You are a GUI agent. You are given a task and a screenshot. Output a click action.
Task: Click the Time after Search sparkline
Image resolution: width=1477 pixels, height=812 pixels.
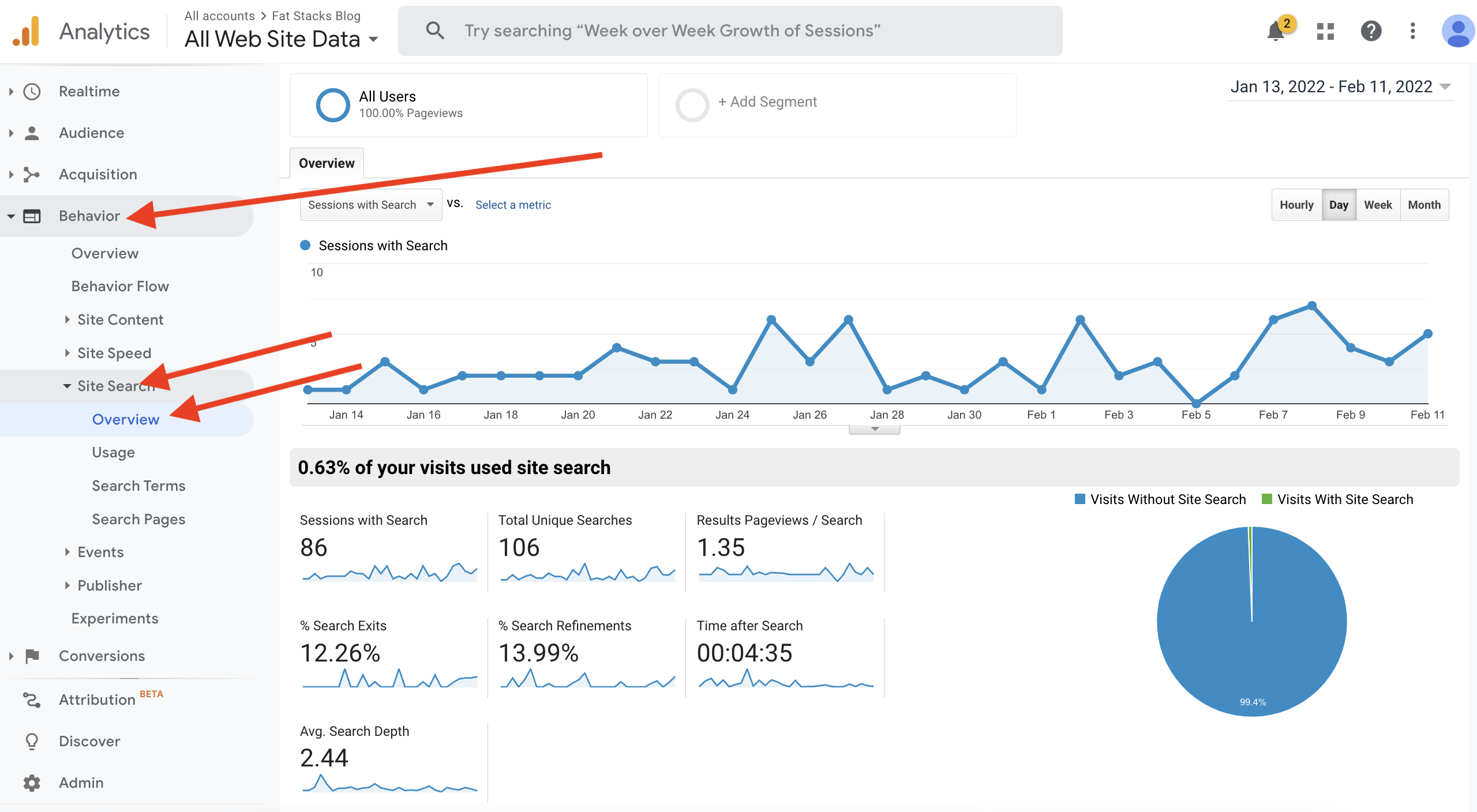click(x=786, y=678)
